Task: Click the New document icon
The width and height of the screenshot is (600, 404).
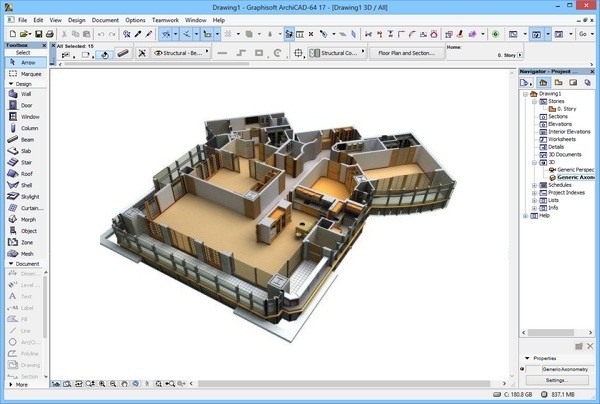Action: coord(13,34)
